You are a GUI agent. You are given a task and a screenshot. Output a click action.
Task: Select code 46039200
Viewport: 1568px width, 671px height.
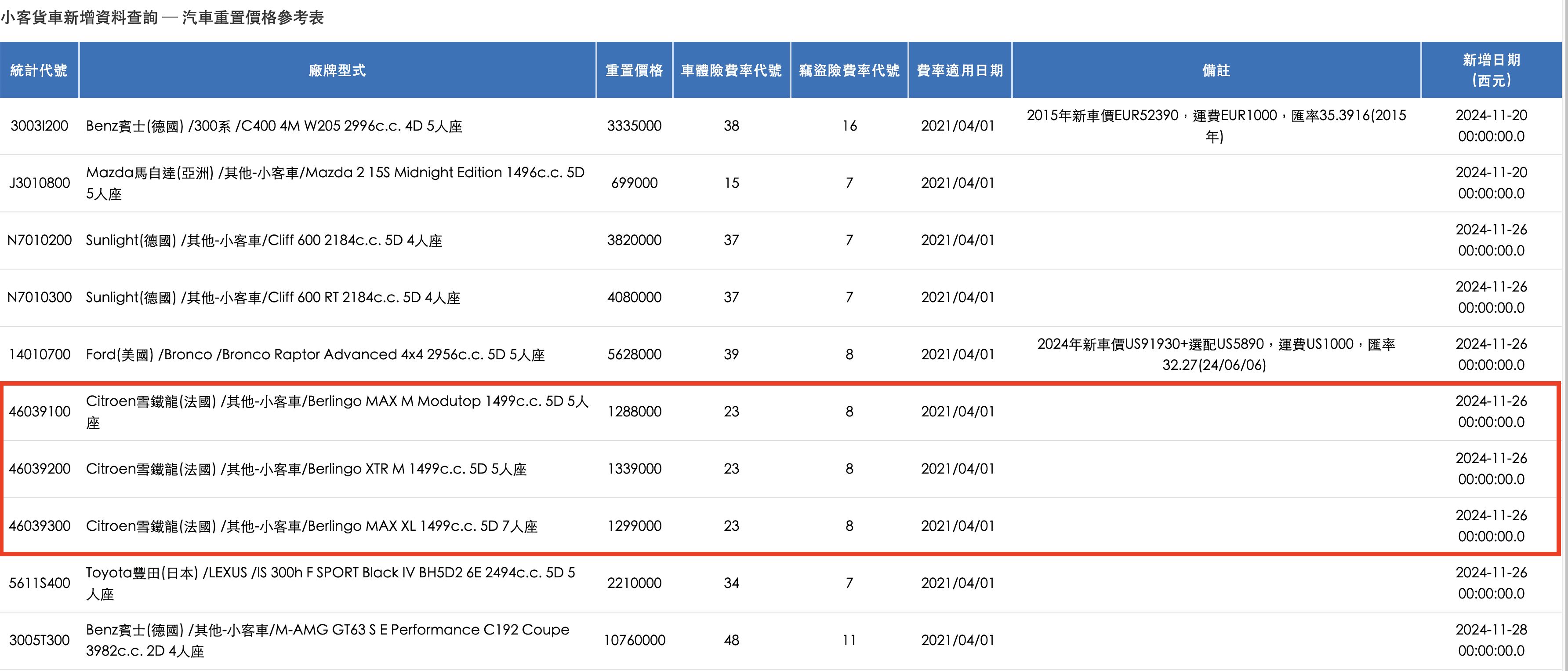(x=40, y=470)
